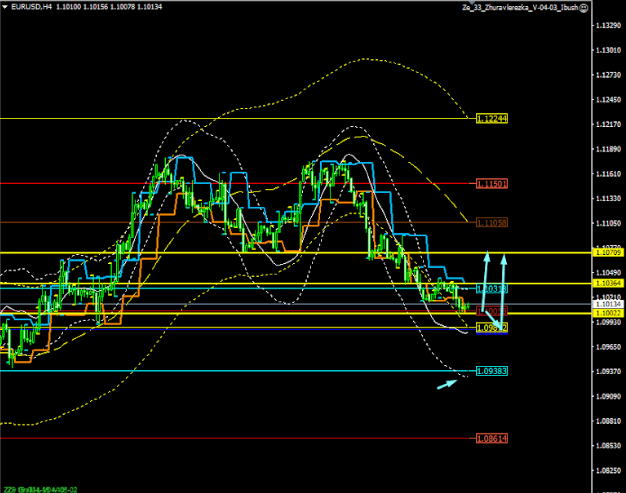This screenshot has height=493, width=626.
Task: Select the 1.08614 red level label
Action: [x=493, y=438]
